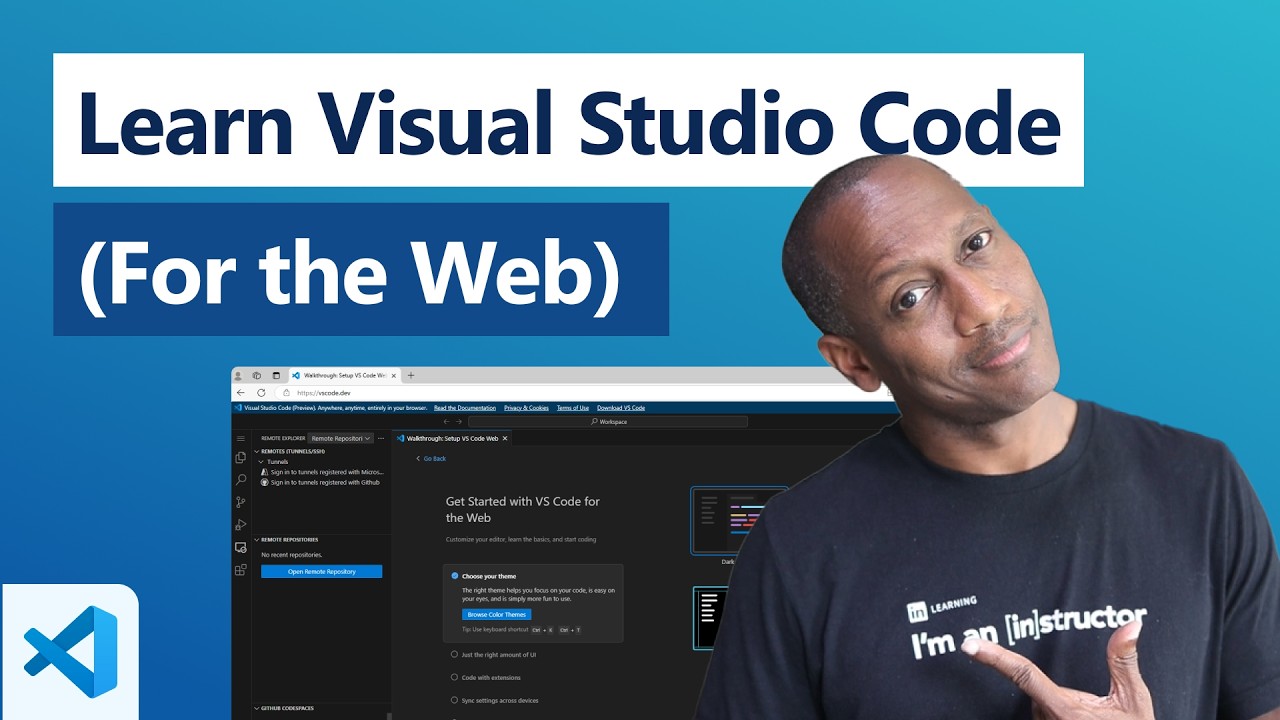Screen dimensions: 1280x720
Task: Click the Workspace command center search box
Action: pos(608,422)
